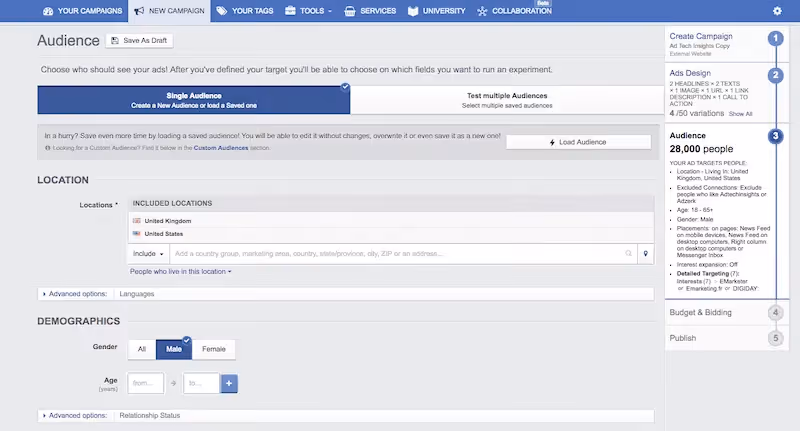
Task: Open Your Tags in the navigation bar
Action: [245, 11]
